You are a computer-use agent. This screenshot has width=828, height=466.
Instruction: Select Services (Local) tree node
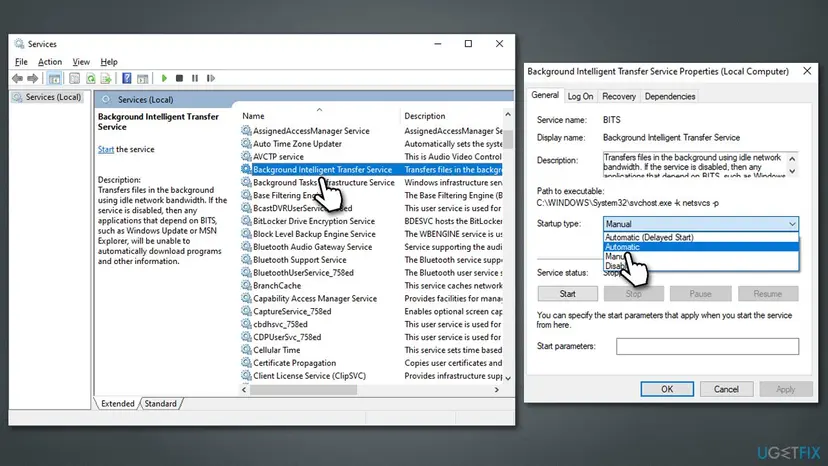pos(53,97)
